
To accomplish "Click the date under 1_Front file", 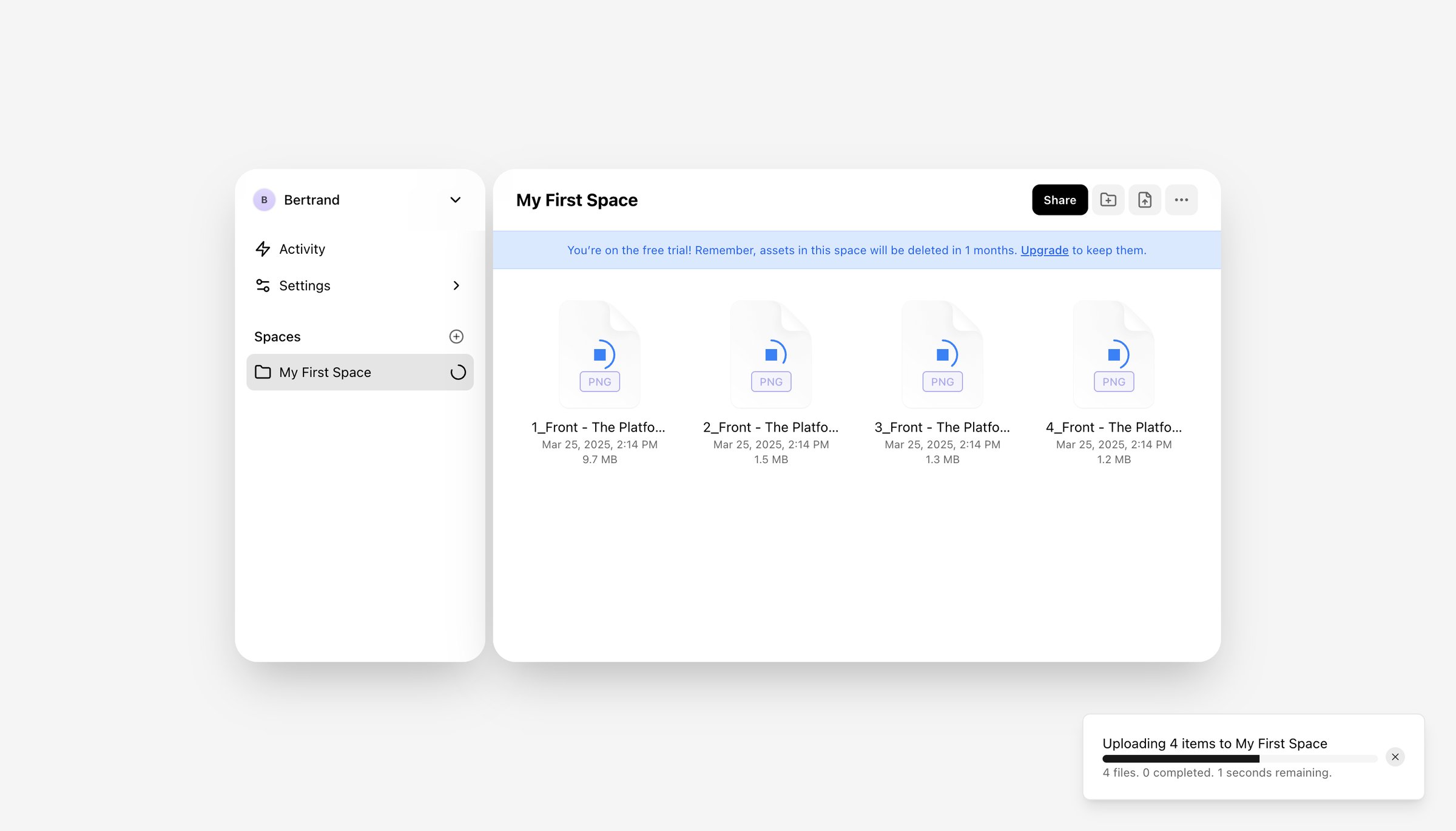I will pyautogui.click(x=599, y=444).
